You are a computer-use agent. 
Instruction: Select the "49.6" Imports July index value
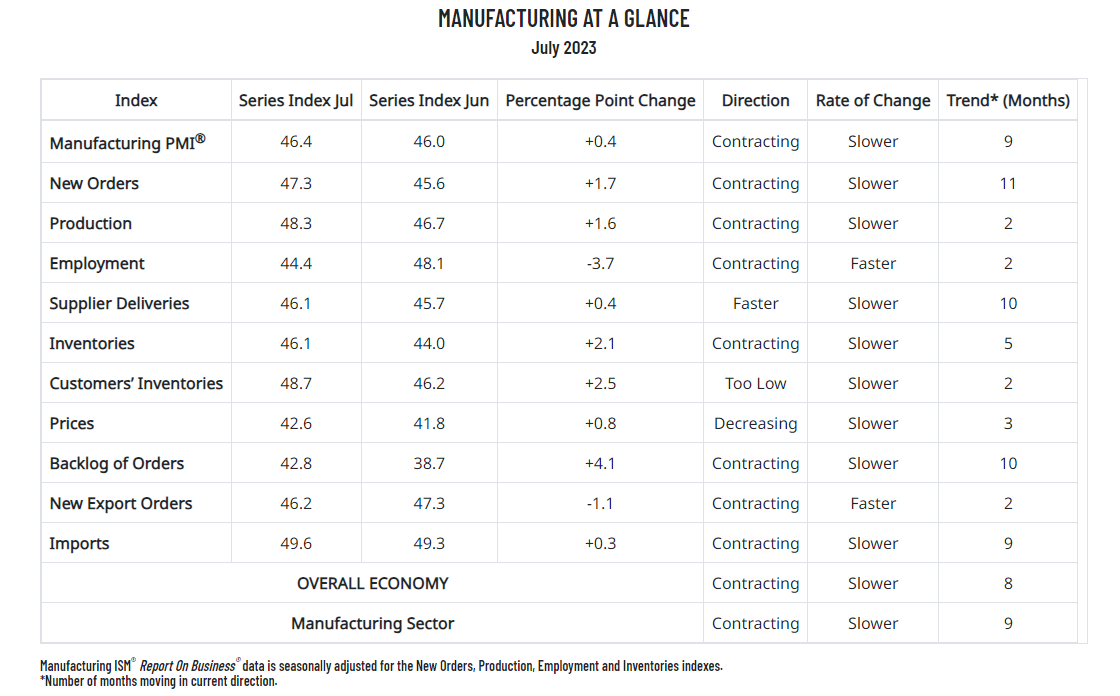pos(296,543)
